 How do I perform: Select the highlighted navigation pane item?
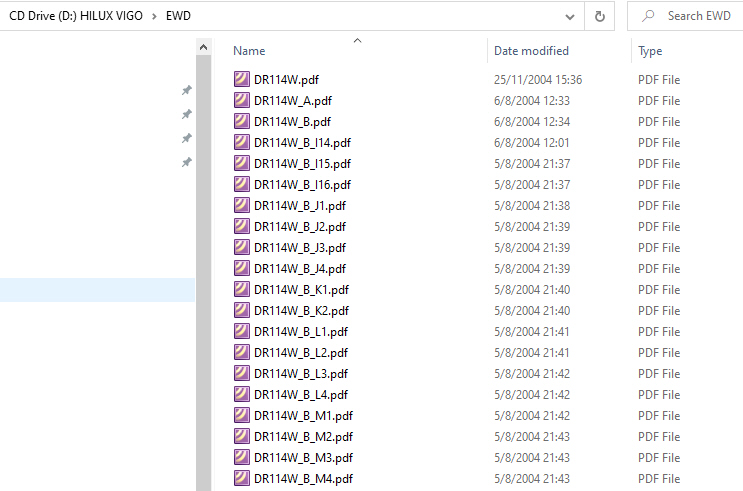pos(97,290)
